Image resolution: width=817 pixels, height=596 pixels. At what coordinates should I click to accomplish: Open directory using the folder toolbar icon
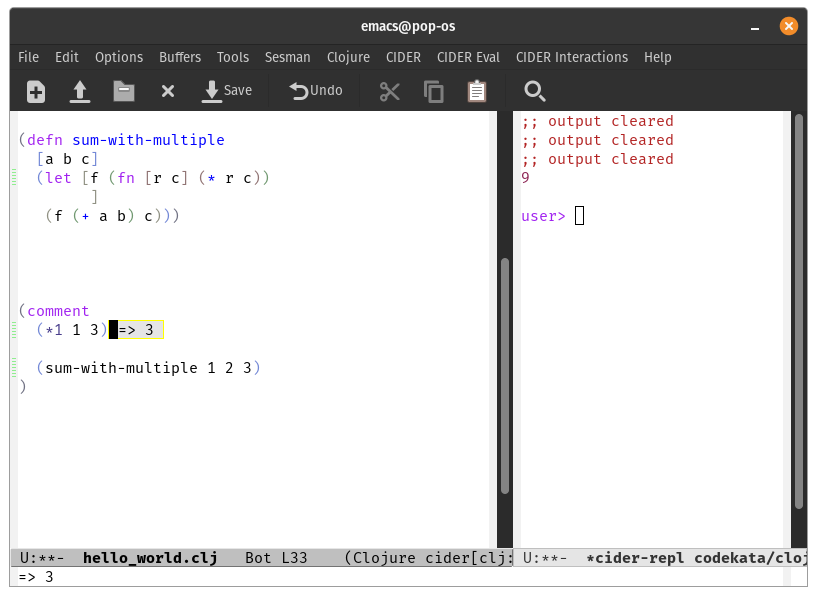(124, 92)
